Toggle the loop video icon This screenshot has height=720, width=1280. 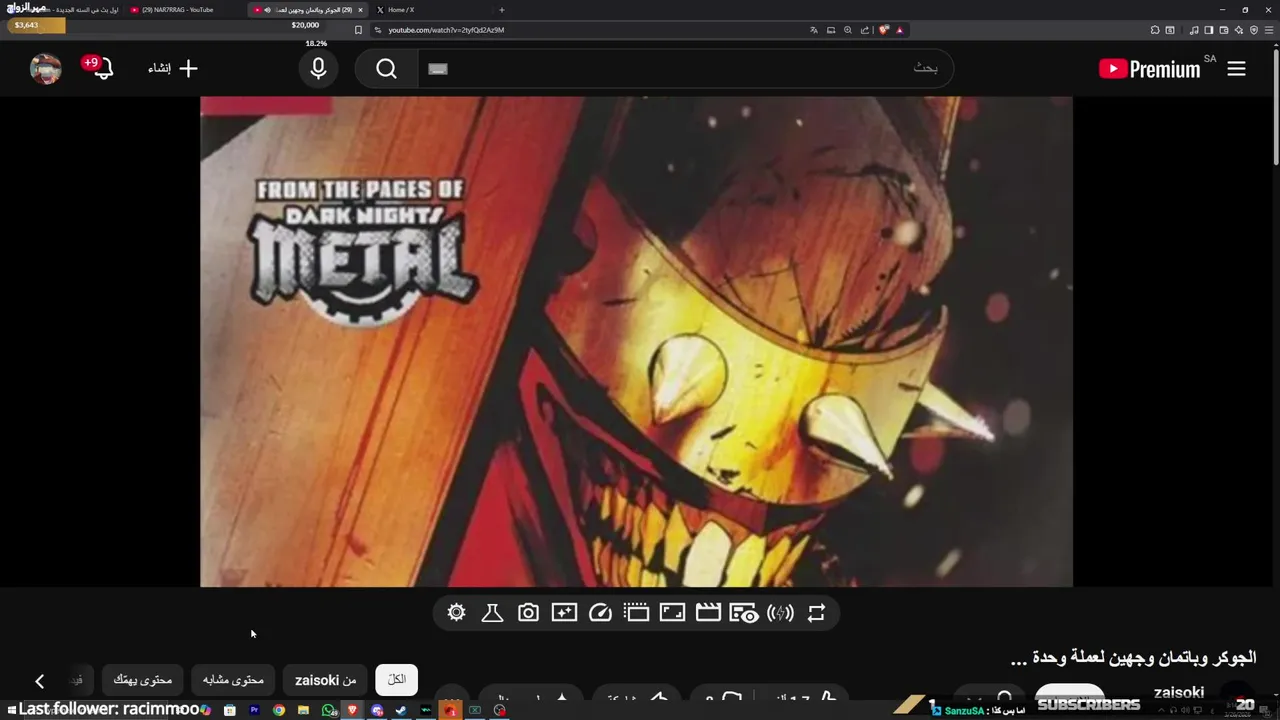point(816,613)
